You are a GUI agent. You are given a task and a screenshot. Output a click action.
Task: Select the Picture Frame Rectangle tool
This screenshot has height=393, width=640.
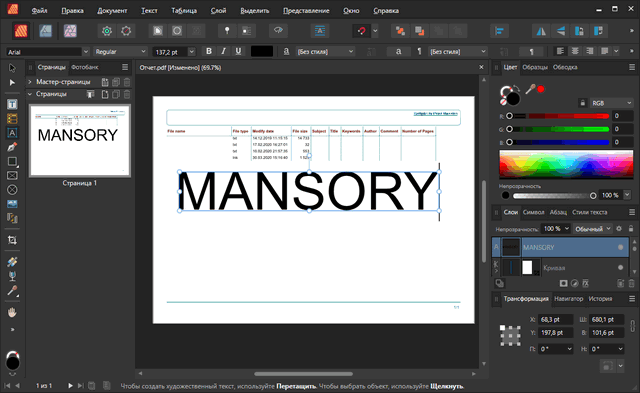(12, 175)
